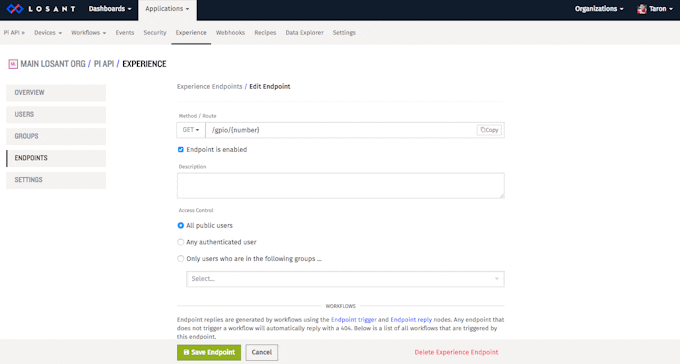The width and height of the screenshot is (680, 364).
Task: Open Overview in the sidebar
Action: (x=56, y=93)
